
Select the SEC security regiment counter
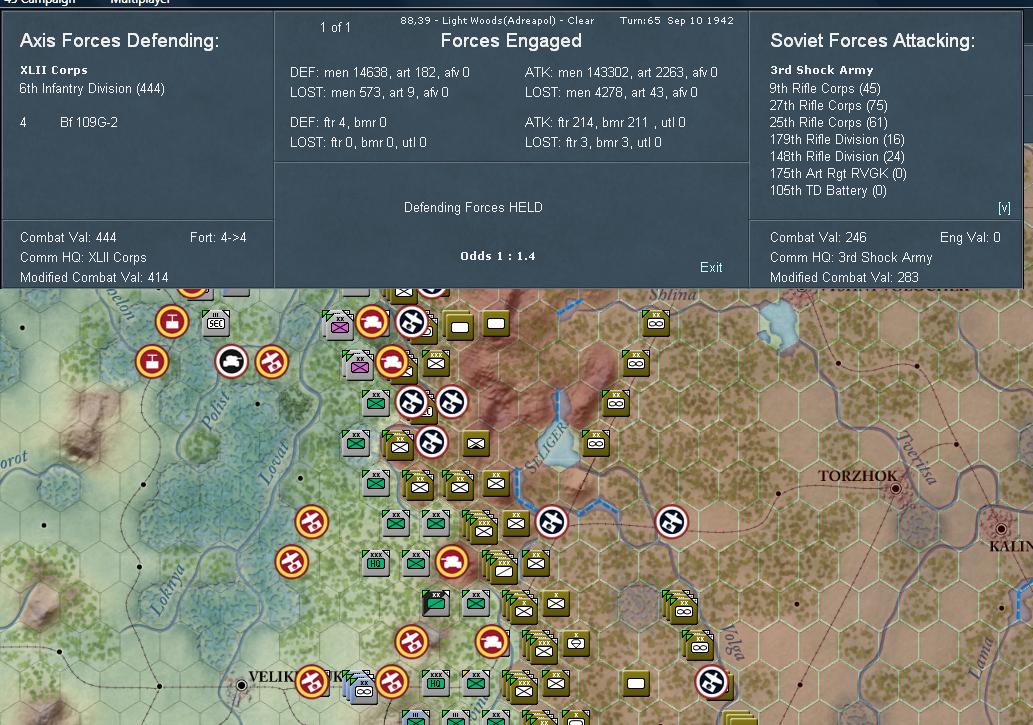tap(216, 322)
